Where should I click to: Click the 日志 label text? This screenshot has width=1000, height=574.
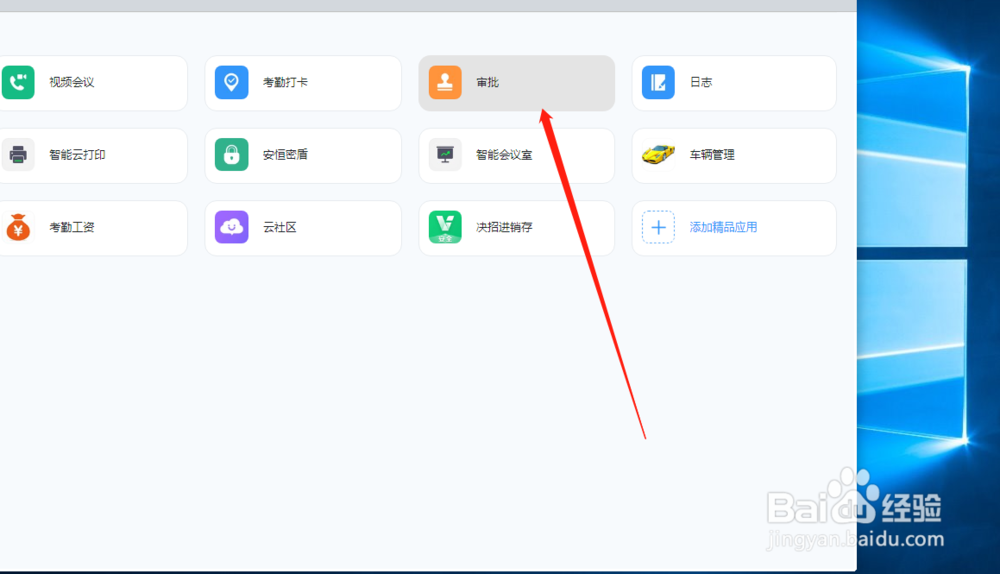[x=701, y=82]
